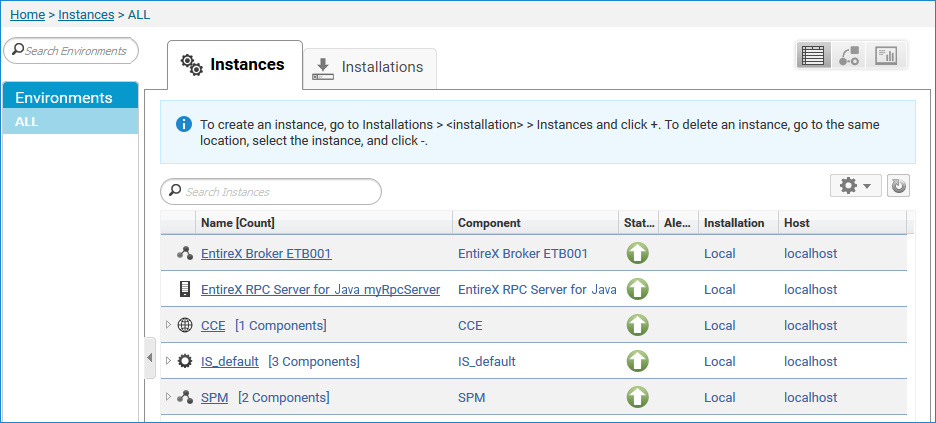The image size is (936, 423).
Task: Sort by Alerts column header
Action: (679, 223)
